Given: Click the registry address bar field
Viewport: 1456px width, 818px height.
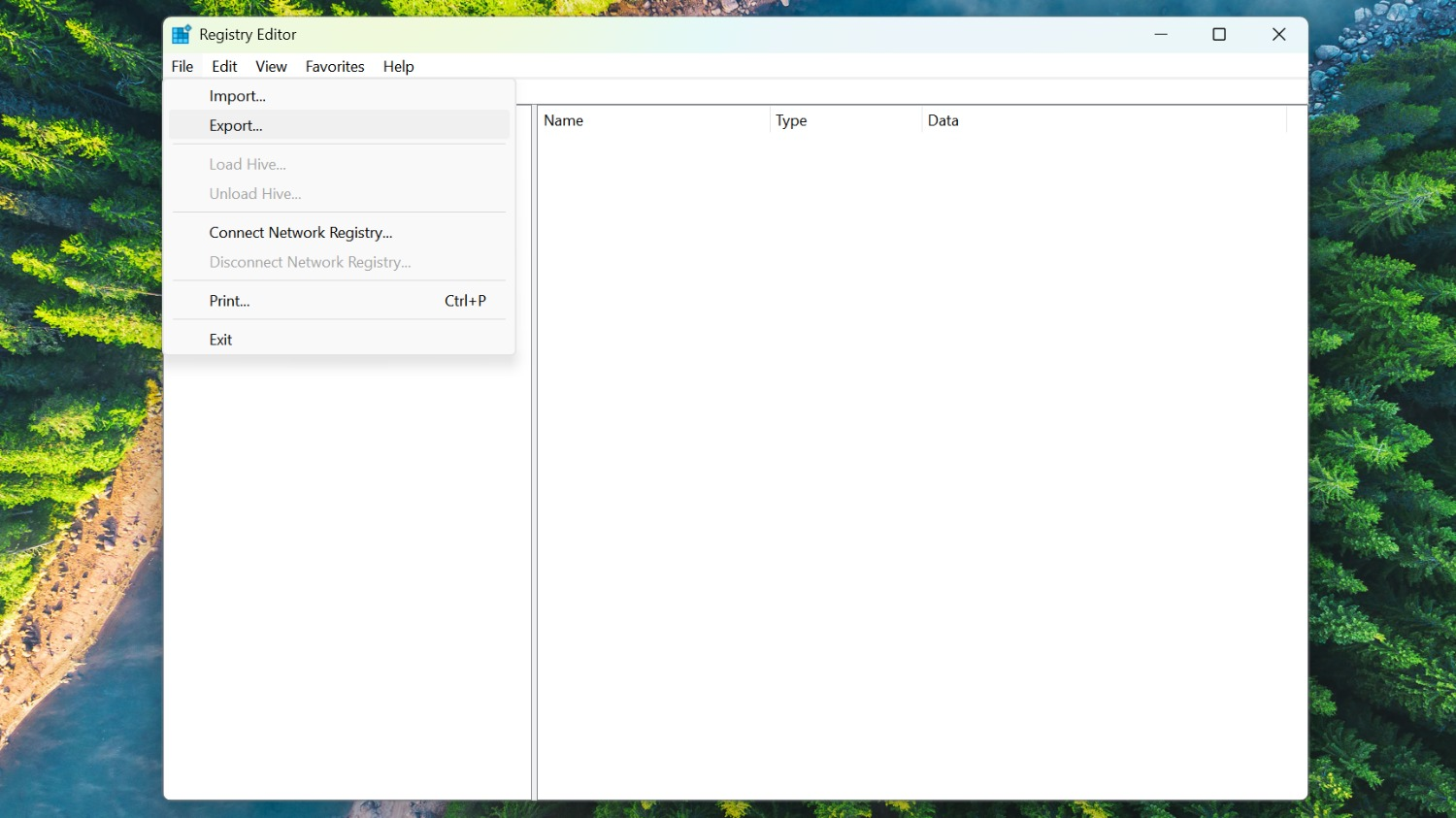Looking at the screenshot, I should (910, 92).
